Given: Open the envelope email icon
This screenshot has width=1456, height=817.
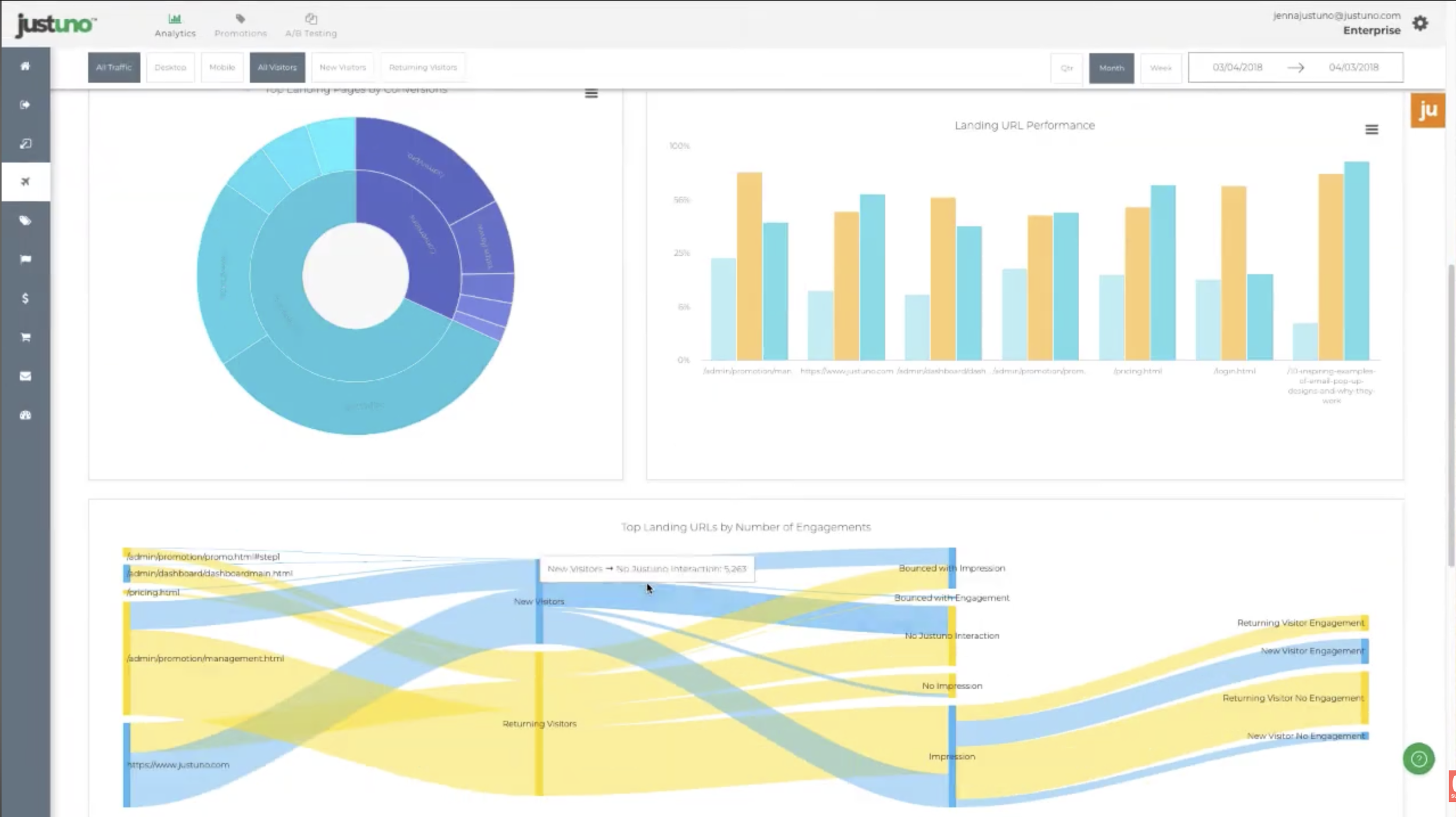Looking at the screenshot, I should coord(25,376).
